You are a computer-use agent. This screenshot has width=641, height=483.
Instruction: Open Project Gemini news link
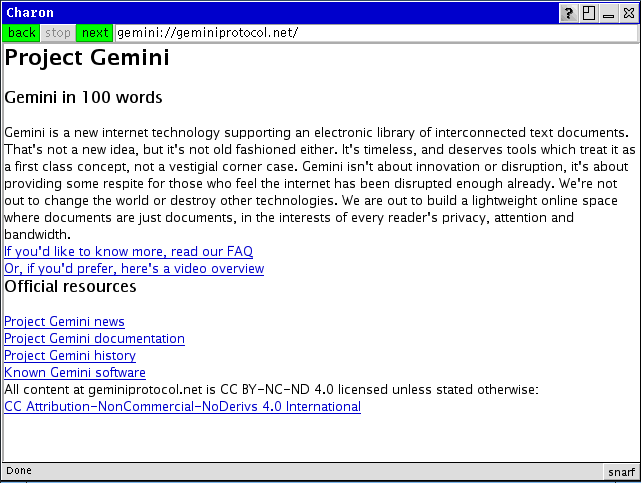(64, 322)
